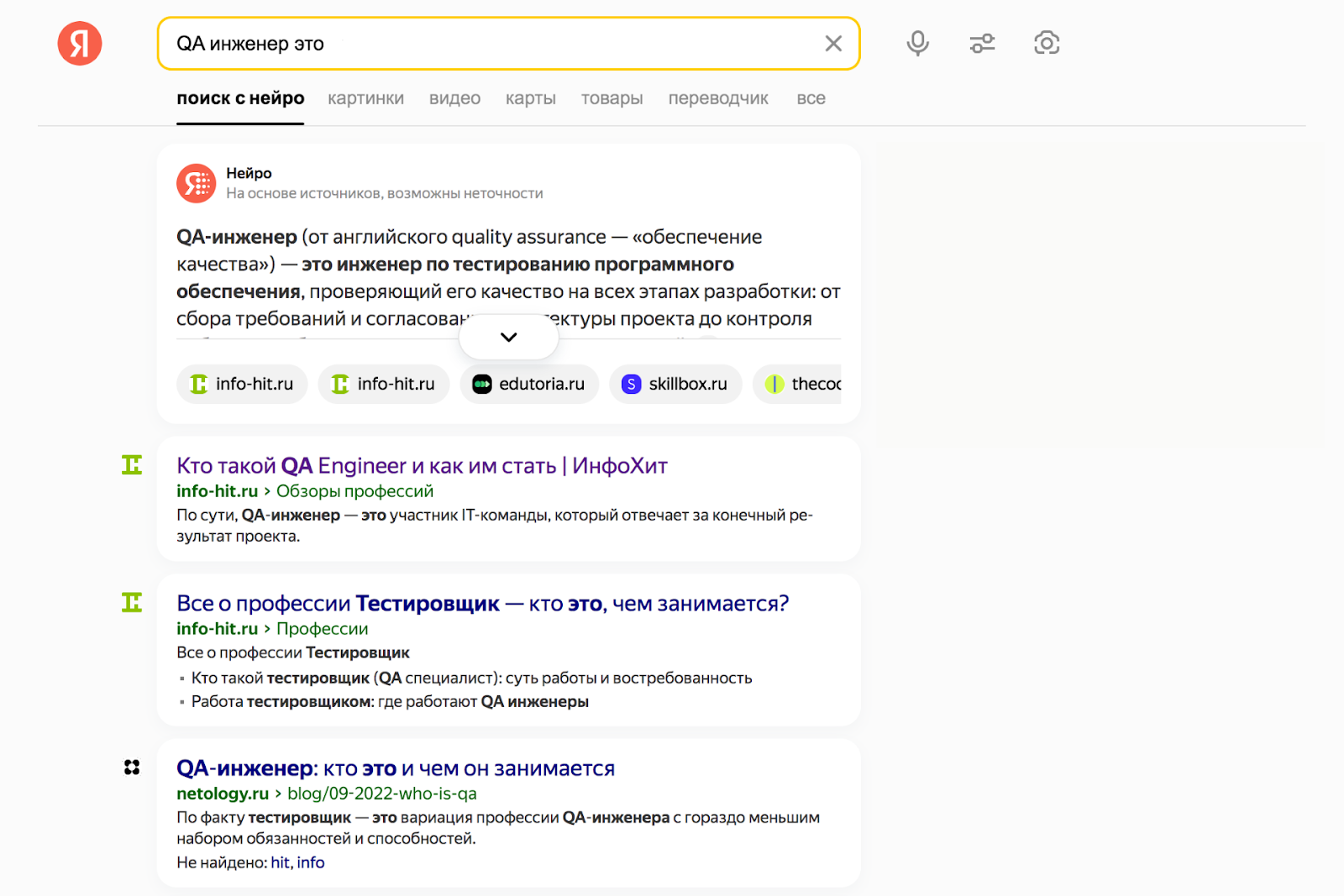Open image search camera icon

pyautogui.click(x=1047, y=43)
